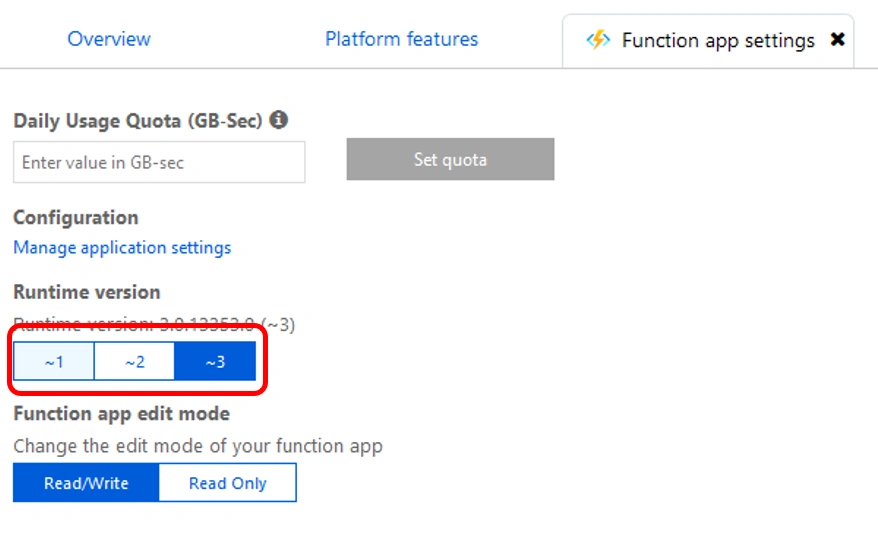The width and height of the screenshot is (878, 541).
Task: Click the Runtime version heading
Action: tap(87, 292)
